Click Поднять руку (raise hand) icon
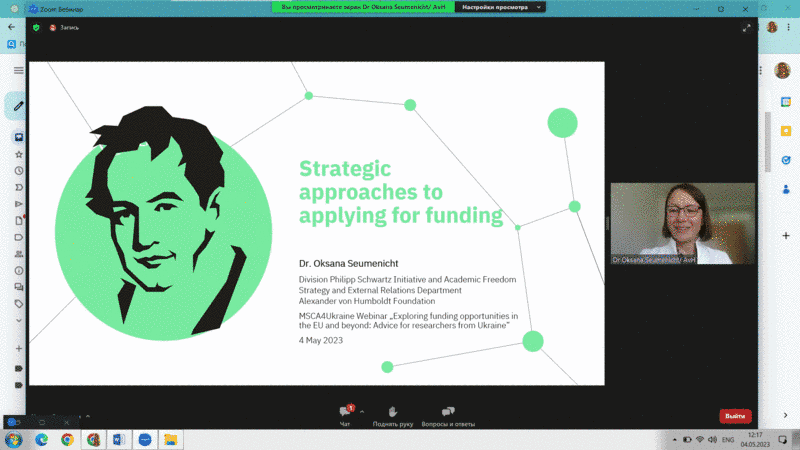The image size is (800, 450). point(393,412)
